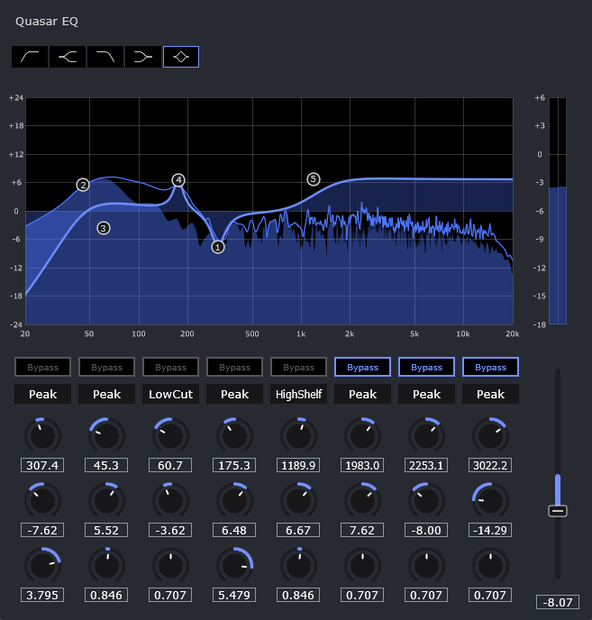
Task: Click the gain knob above -7.62
Action: coord(43,501)
